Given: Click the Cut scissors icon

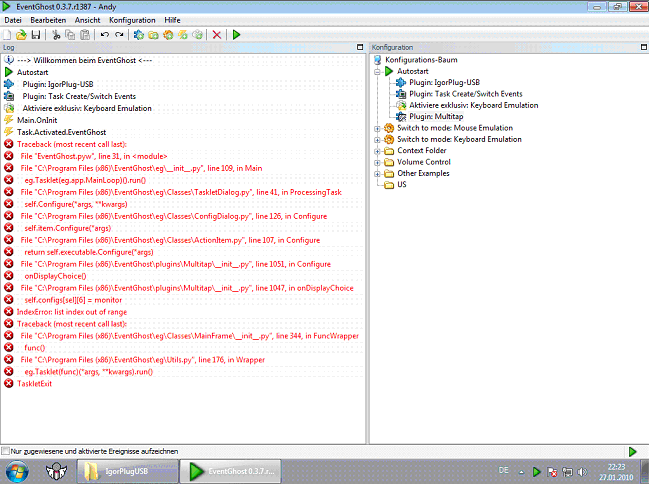Looking at the screenshot, I should [x=56, y=35].
